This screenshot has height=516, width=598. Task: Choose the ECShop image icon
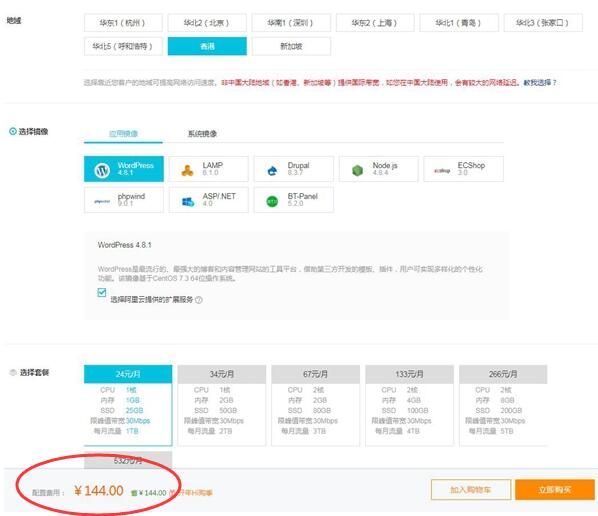(442, 170)
